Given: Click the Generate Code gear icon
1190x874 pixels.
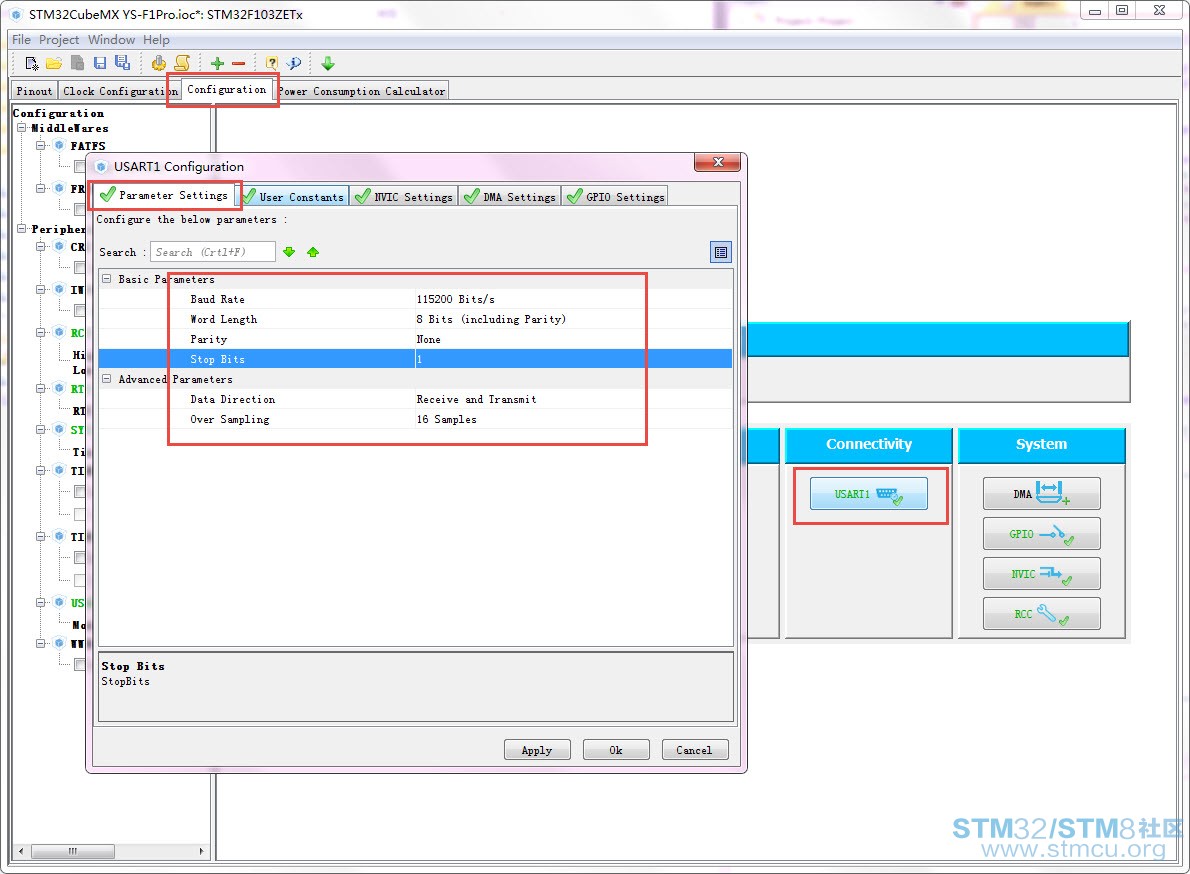Looking at the screenshot, I should (158, 63).
